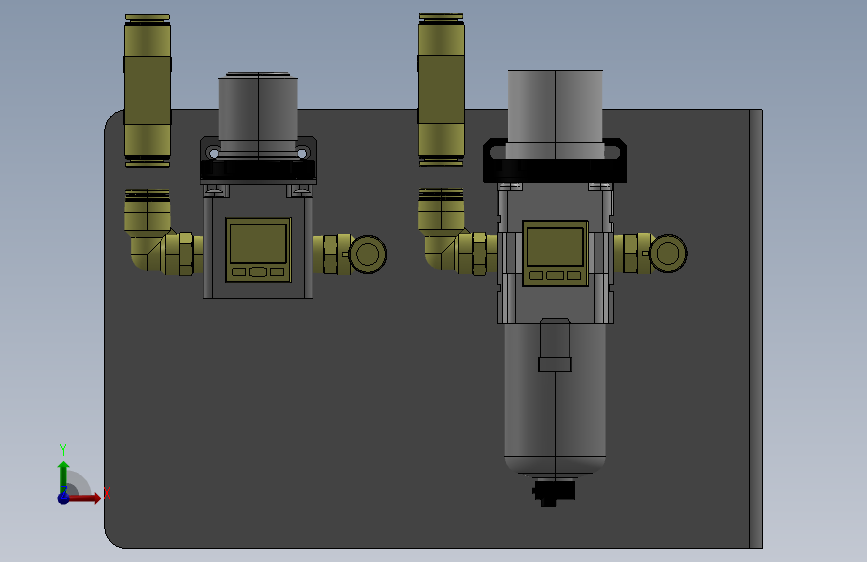Click the blue Z axis ball on triad
The width and height of the screenshot is (867, 562).
coord(64,498)
